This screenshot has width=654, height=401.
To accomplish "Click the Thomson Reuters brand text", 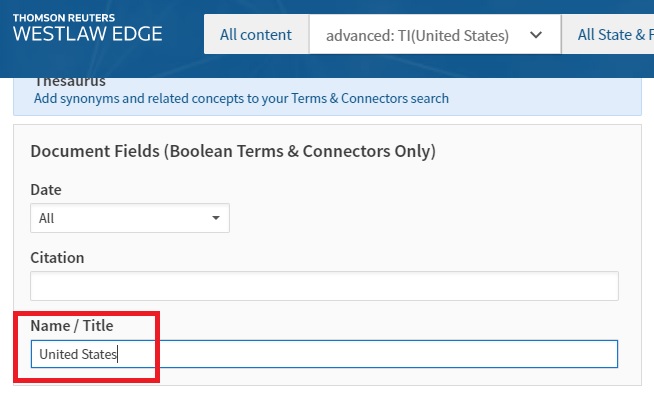I will coord(62,15).
